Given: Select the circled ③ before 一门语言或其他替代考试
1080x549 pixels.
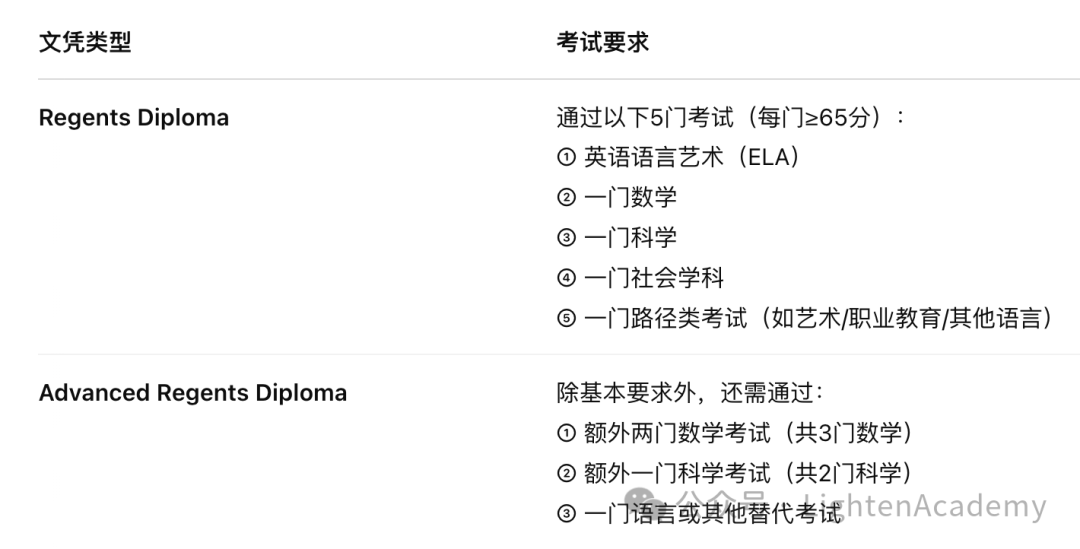Looking at the screenshot, I should 566,514.
